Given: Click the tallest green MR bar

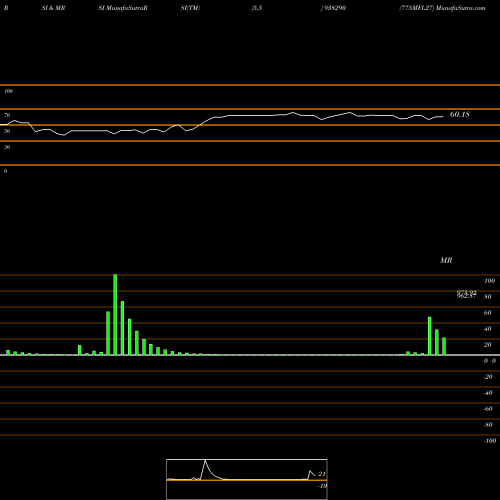Looking at the screenshot, I should click(115, 314).
